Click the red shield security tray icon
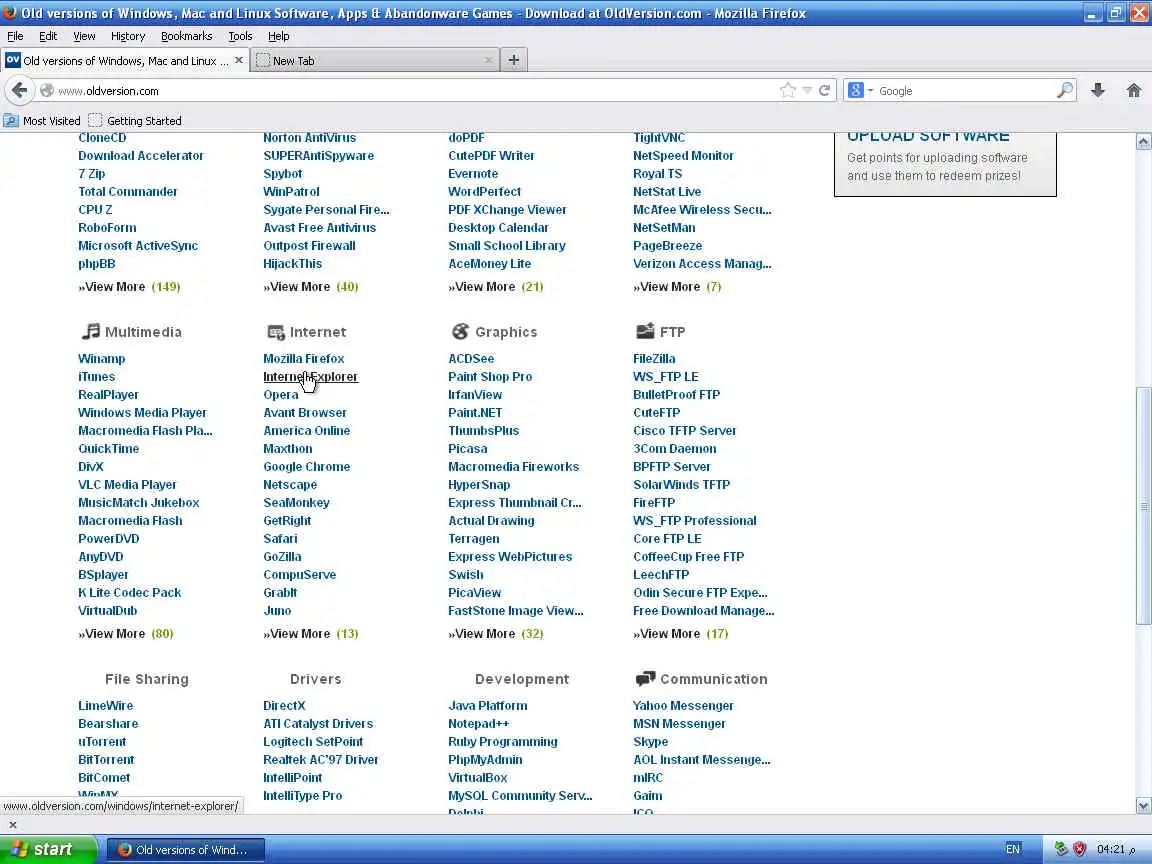 click(1079, 849)
